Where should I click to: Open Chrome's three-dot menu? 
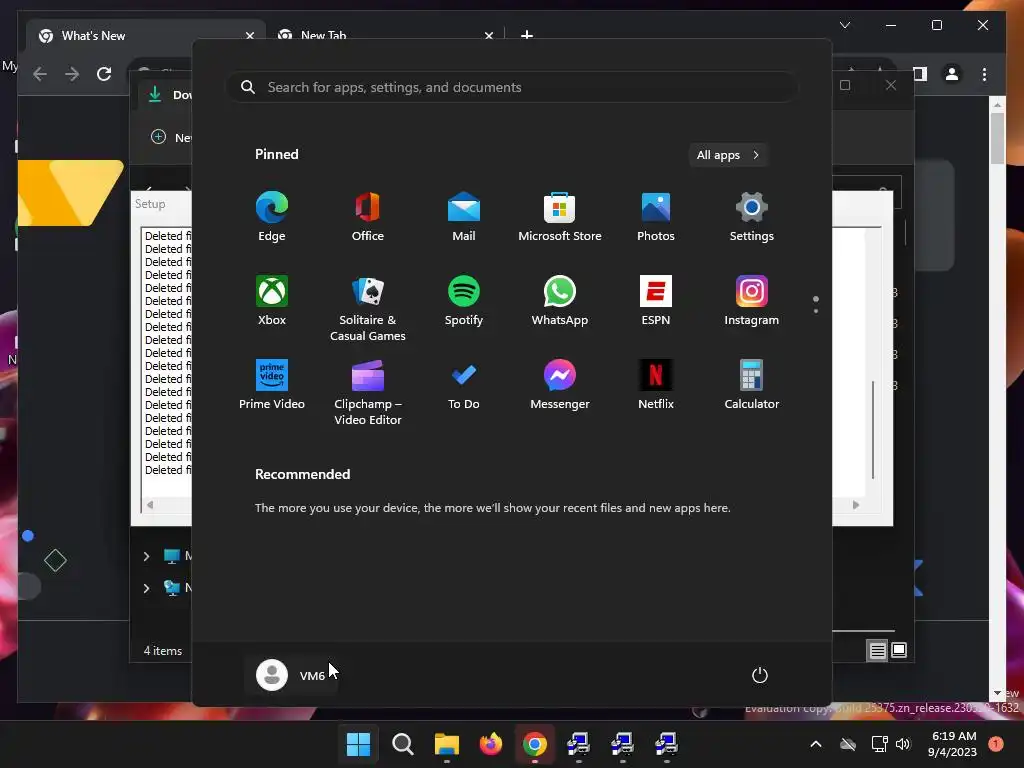(984, 74)
